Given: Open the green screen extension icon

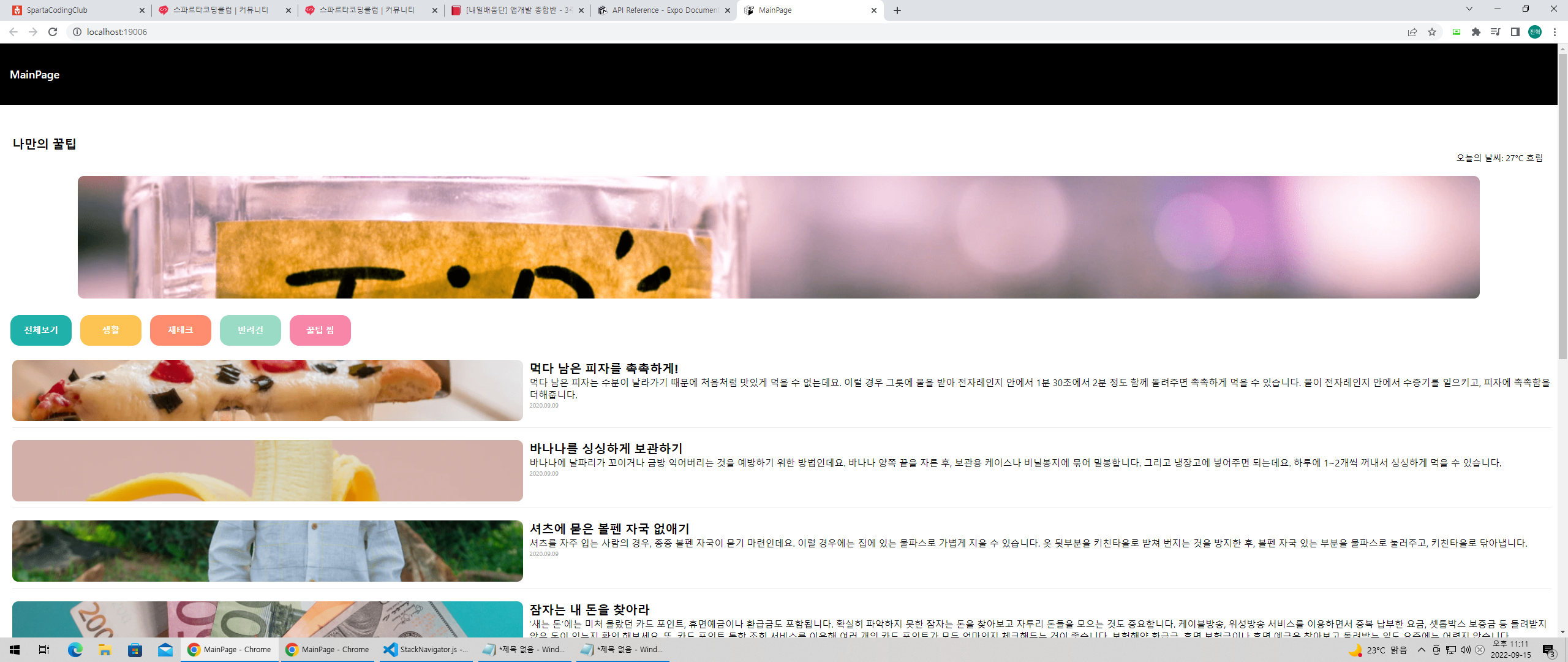Looking at the screenshot, I should [1457, 32].
